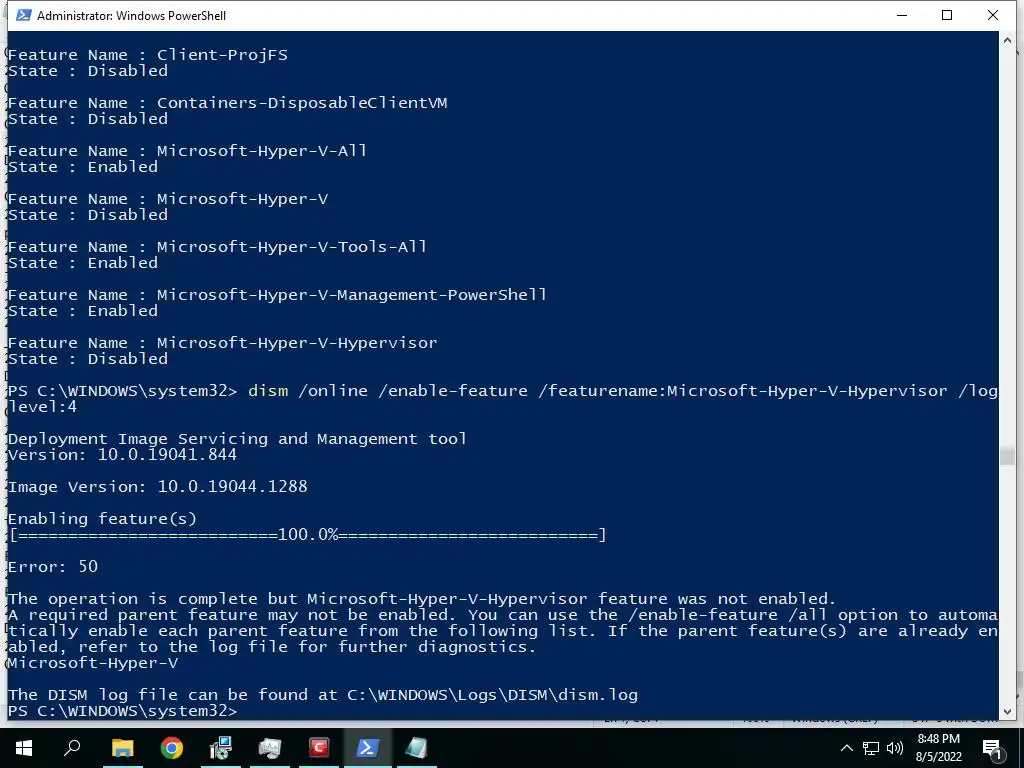Click 'Microsoft-Hyper-V-All' feature name
Screen dimensions: 1024x768
click(x=262, y=151)
